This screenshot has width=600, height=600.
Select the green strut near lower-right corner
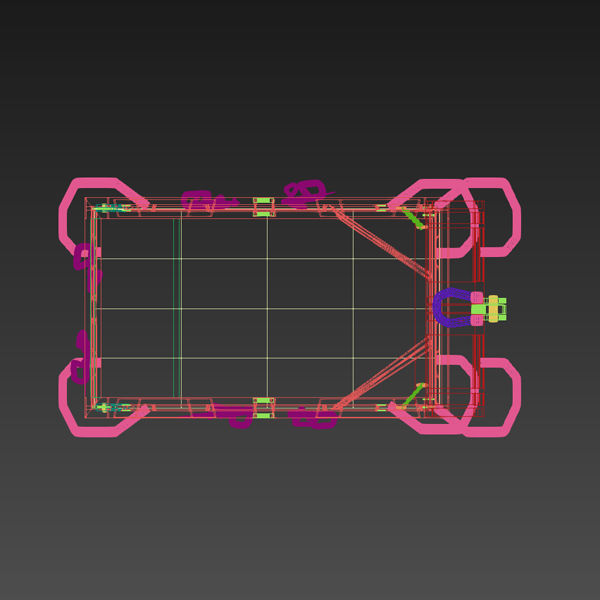coord(413,395)
